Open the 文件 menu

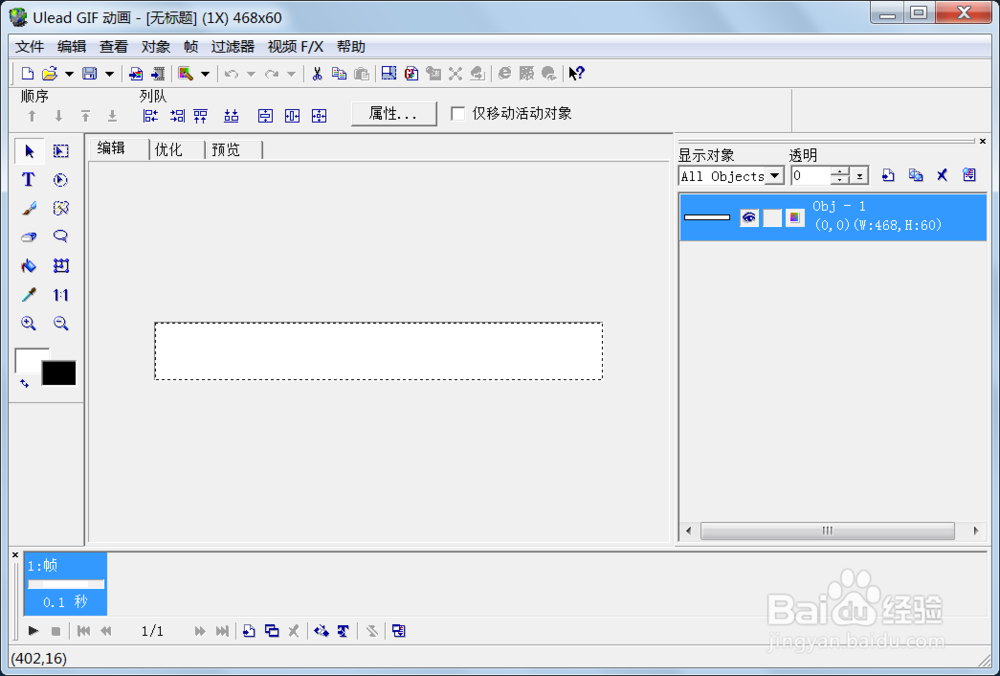click(x=29, y=47)
